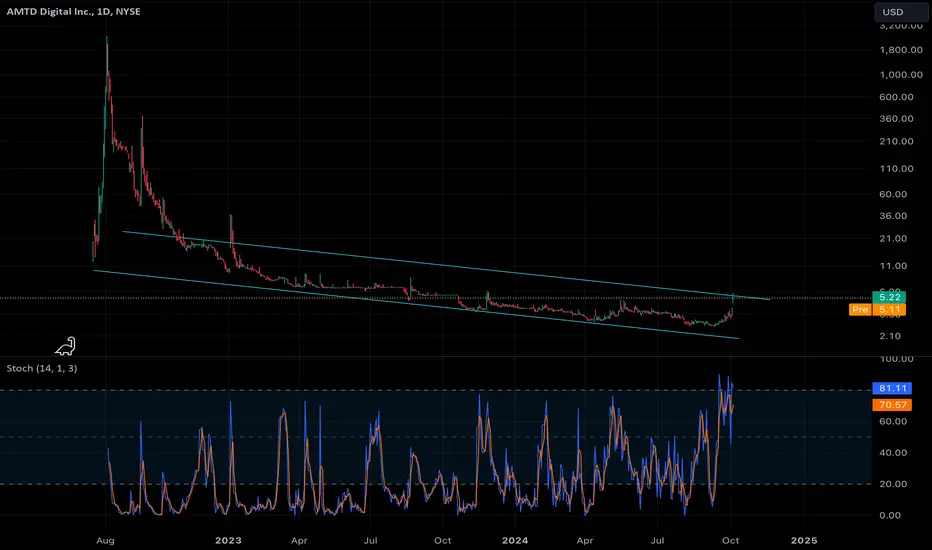Click the 0.00 stochastic axis label
This screenshot has height=550, width=932.
(890, 516)
